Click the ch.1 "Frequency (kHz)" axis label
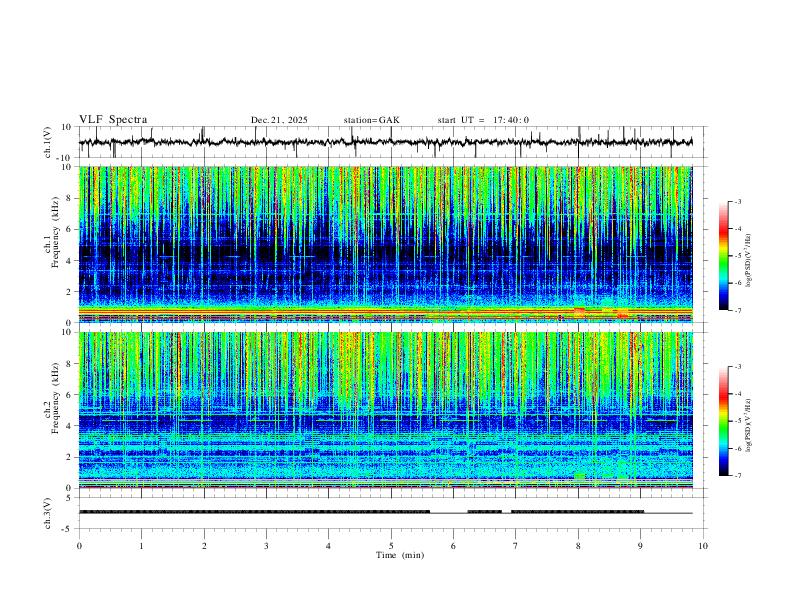This screenshot has width=792, height=612. (x=56, y=232)
